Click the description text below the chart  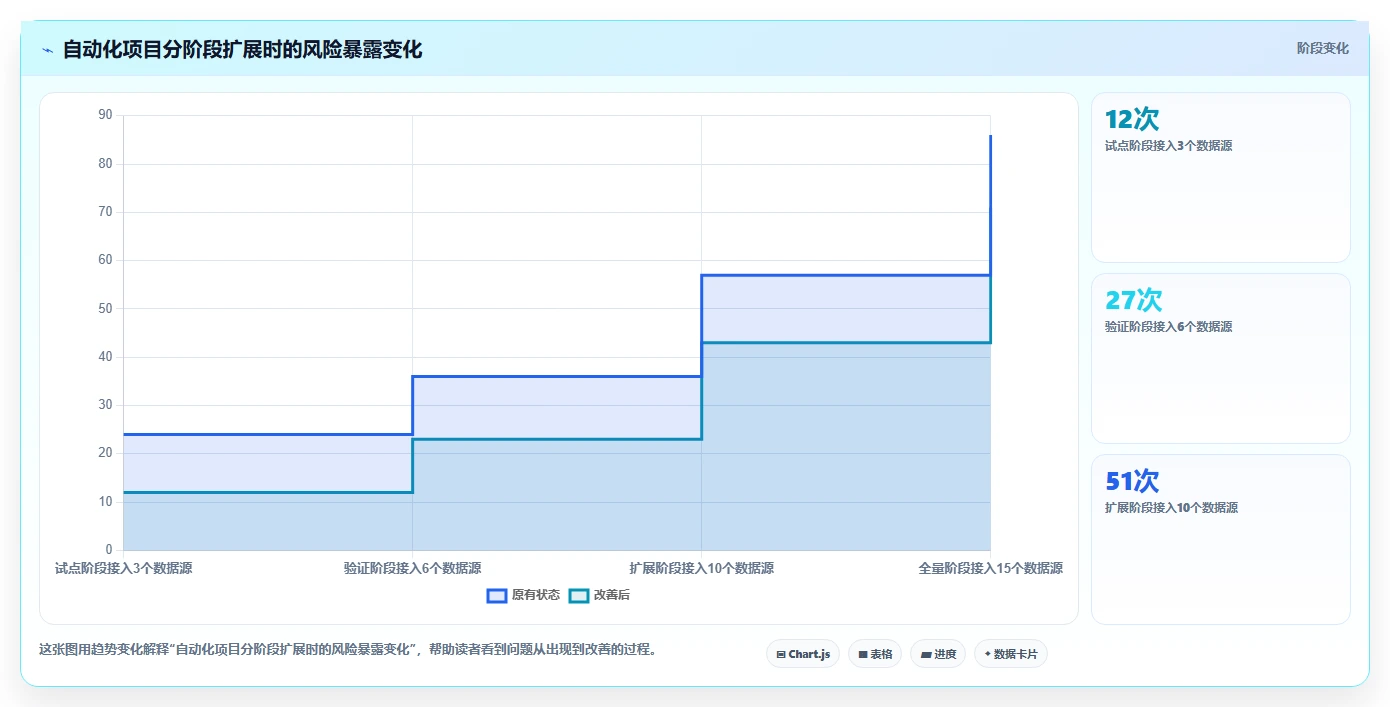tap(349, 649)
